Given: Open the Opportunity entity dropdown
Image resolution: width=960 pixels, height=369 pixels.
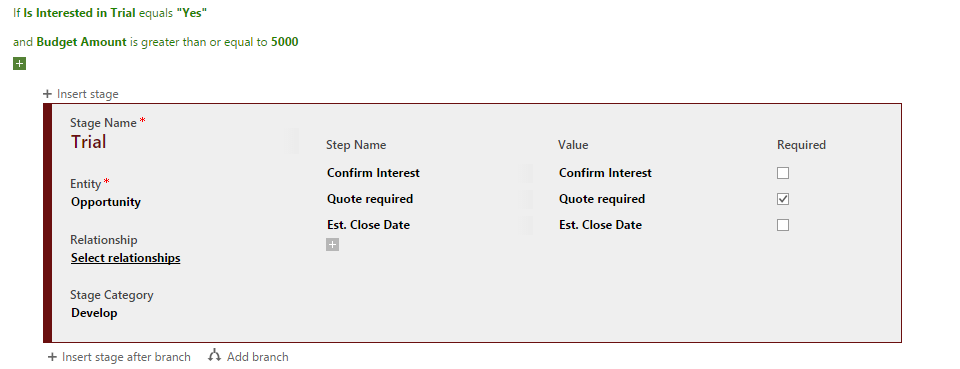Looking at the screenshot, I should tap(106, 202).
